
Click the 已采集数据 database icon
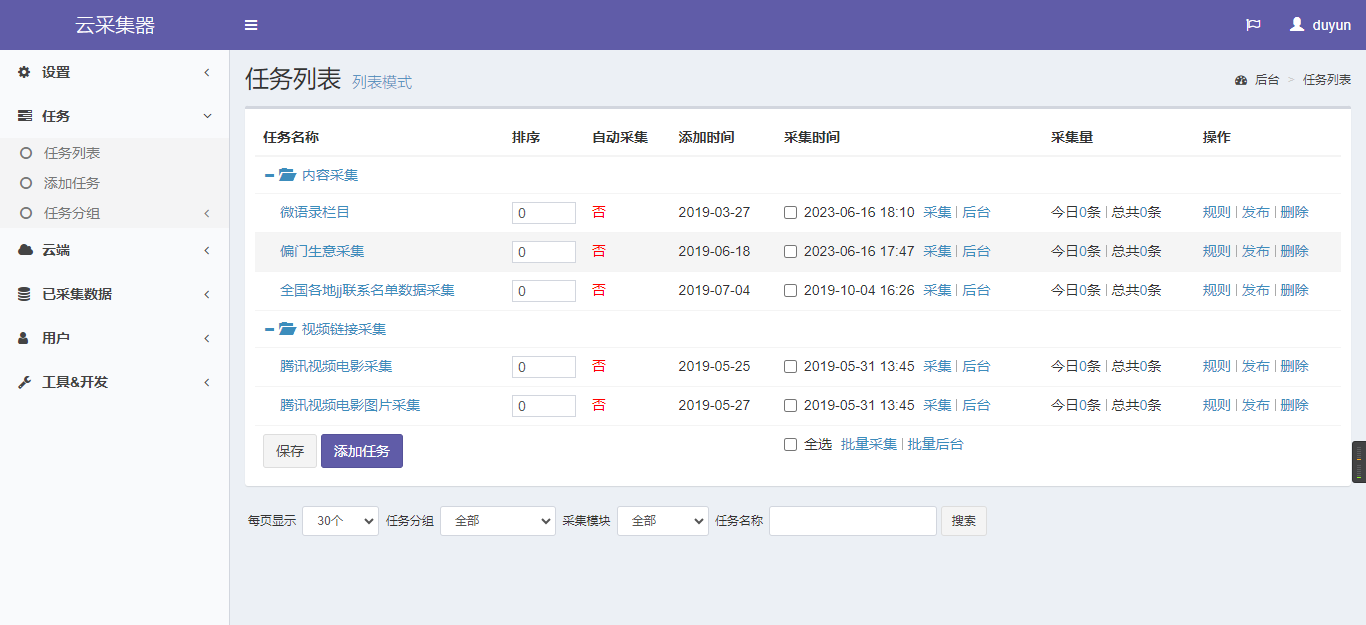click(25, 294)
